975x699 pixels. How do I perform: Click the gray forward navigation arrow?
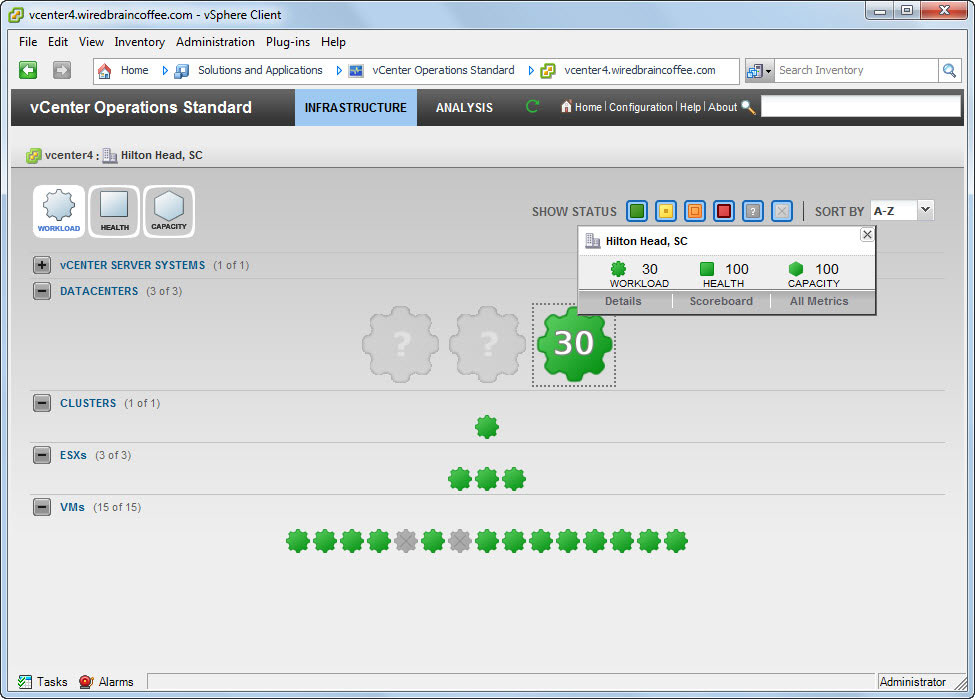(x=62, y=70)
